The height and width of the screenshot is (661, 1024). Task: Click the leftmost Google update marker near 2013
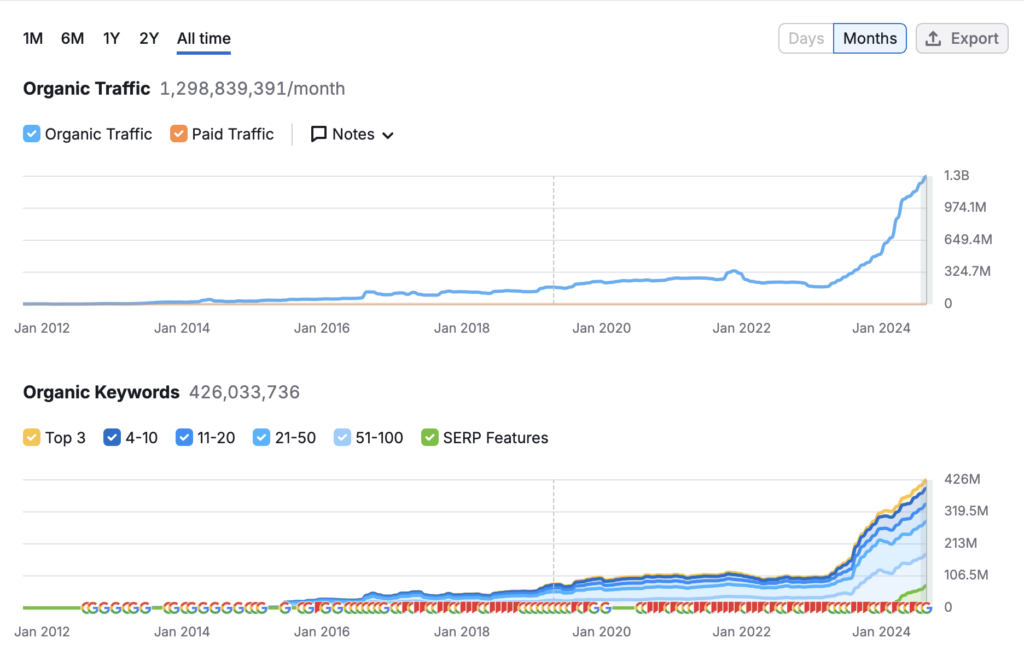pos(87,608)
